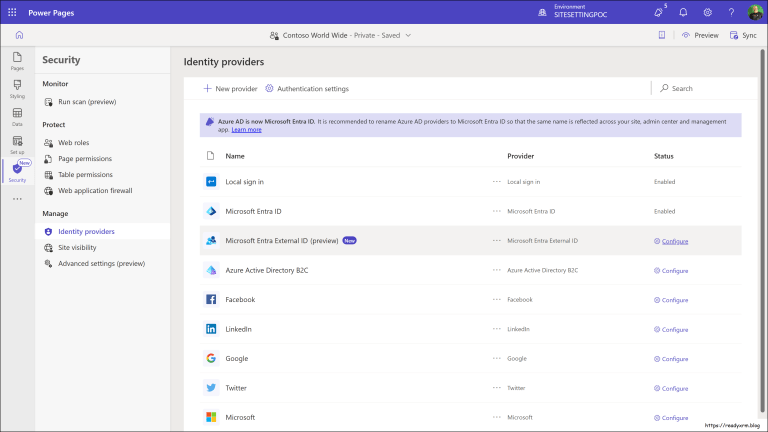The height and width of the screenshot is (432, 768).
Task: Go to the Home icon
Action: (19, 35)
